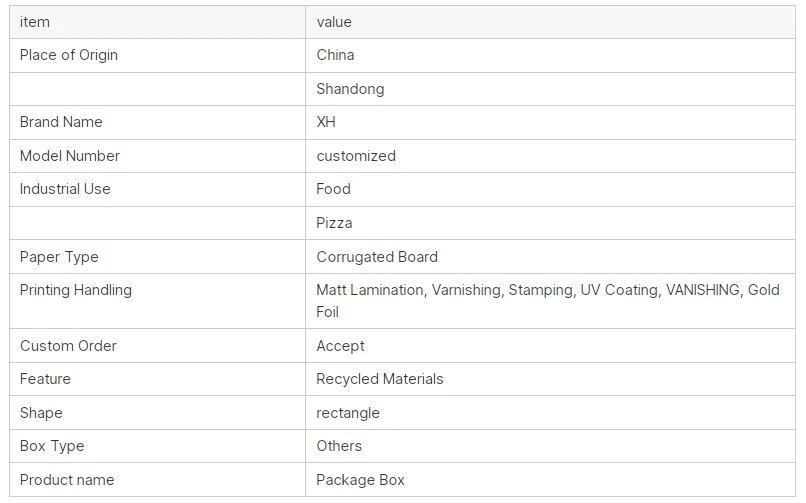Select the 'Place of Origin' label cell

click(x=157, y=55)
